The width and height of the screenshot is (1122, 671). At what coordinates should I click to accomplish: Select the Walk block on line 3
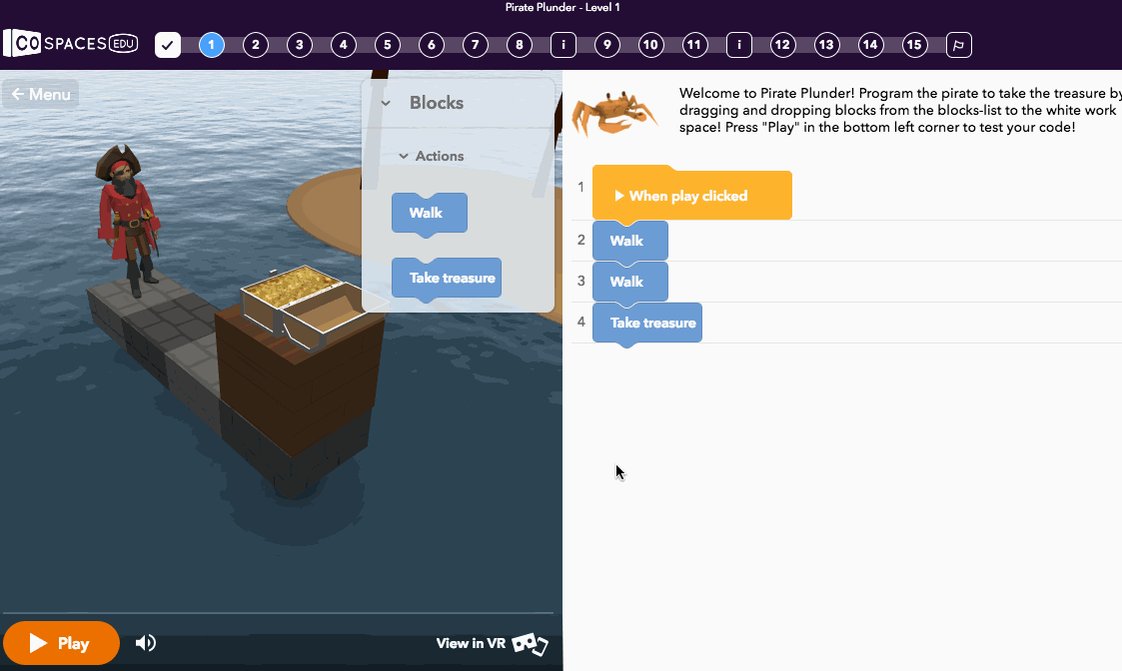[630, 282]
